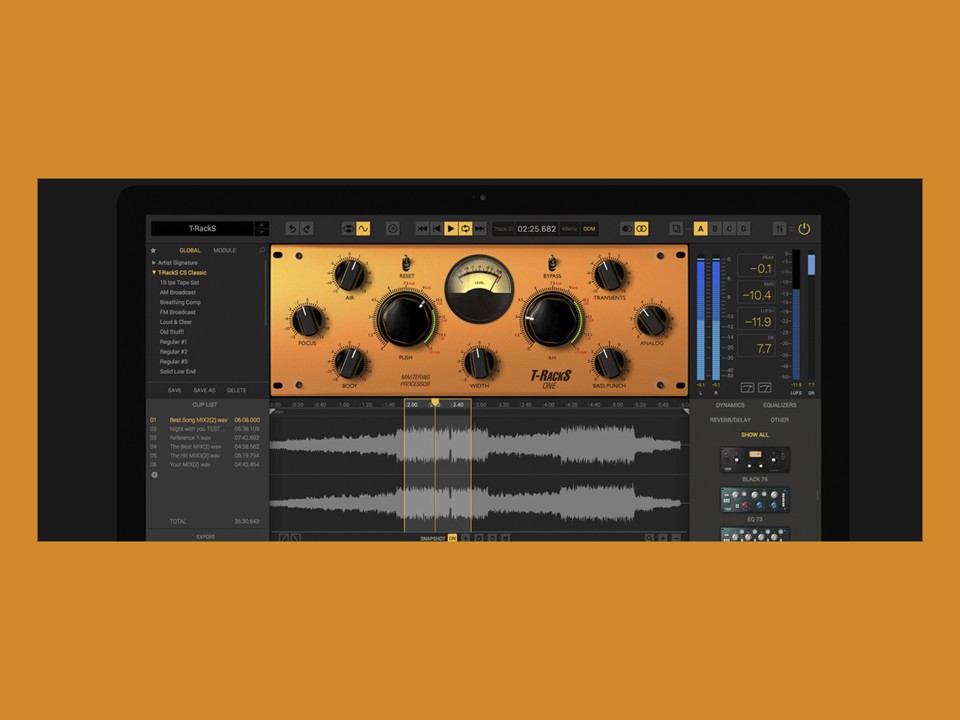
Task: Select snapshot A
Action: pyautogui.click(x=700, y=228)
